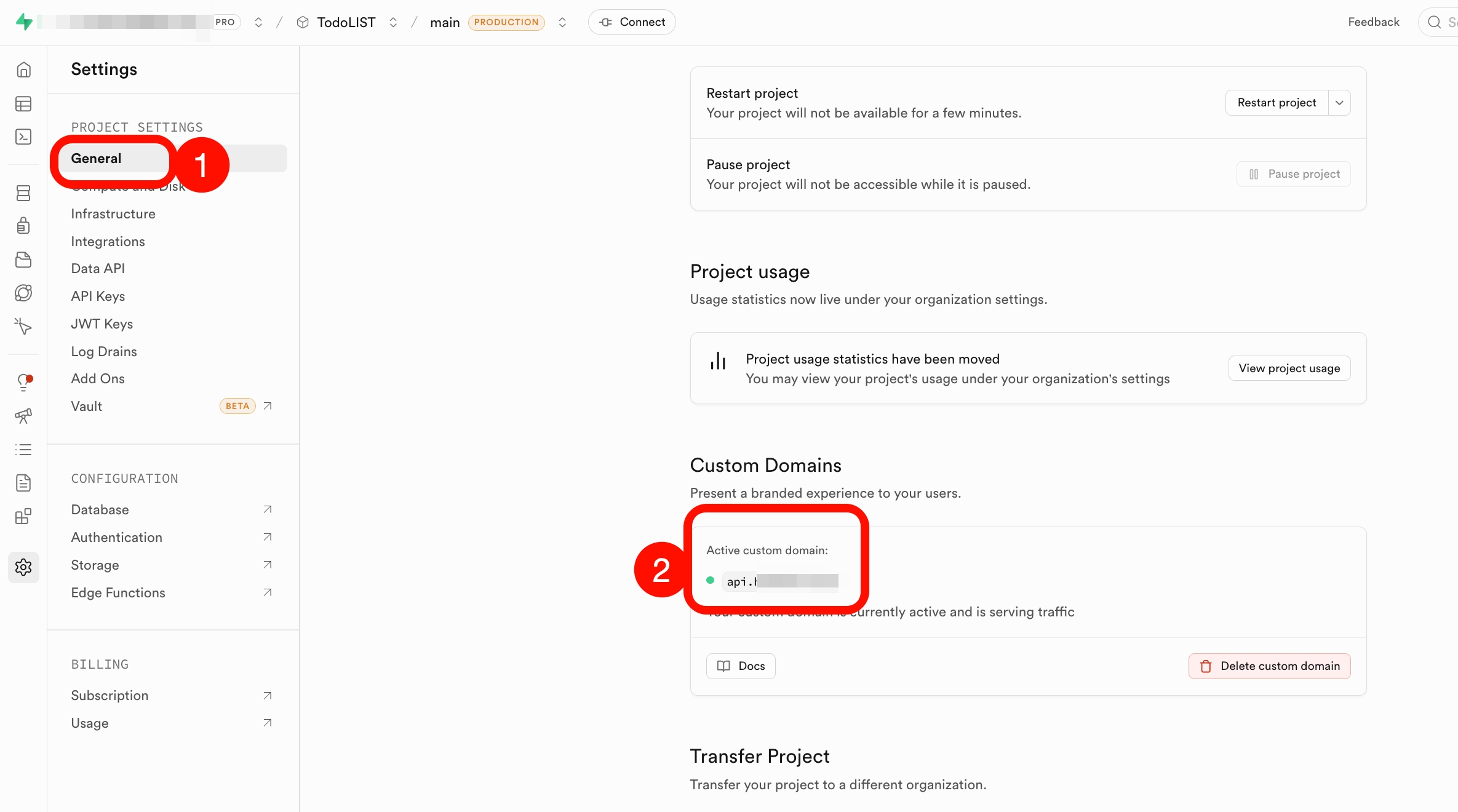Image resolution: width=1458 pixels, height=812 pixels.
Task: Open the Realtime cursor icon in sidebar
Action: tap(23, 326)
